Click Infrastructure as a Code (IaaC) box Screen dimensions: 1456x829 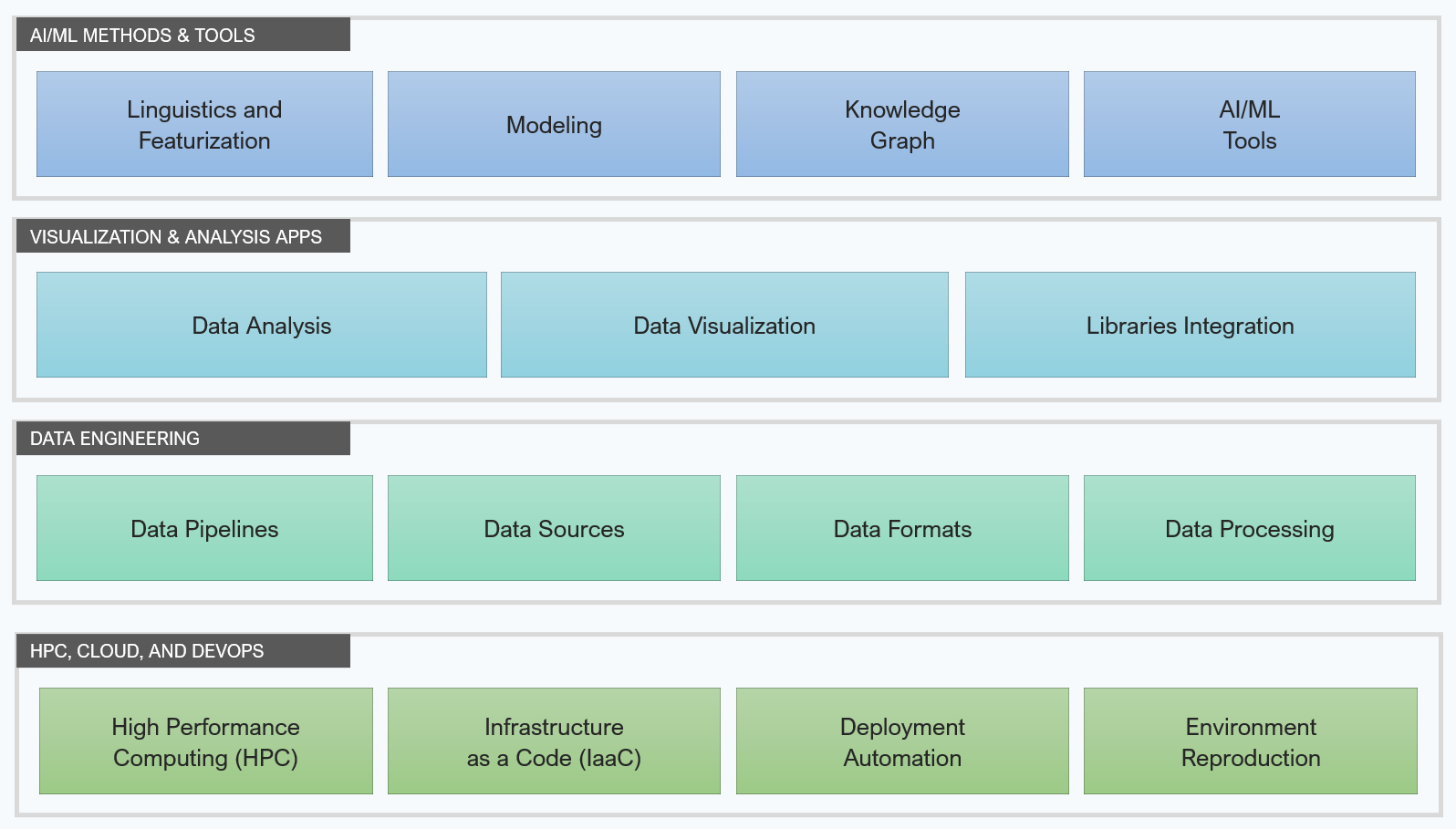[554, 741]
